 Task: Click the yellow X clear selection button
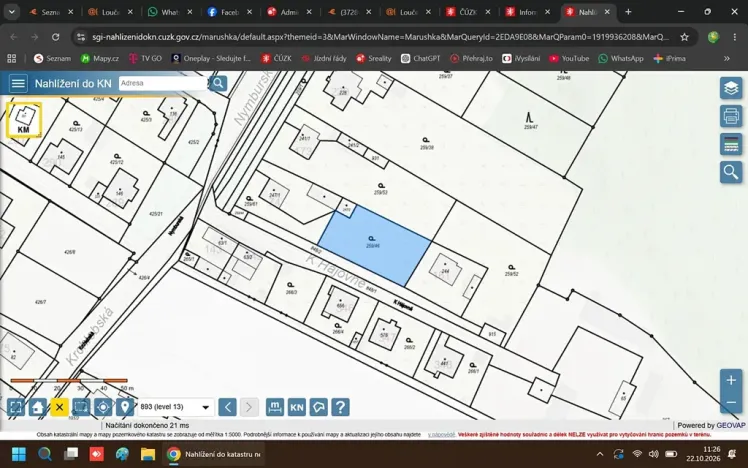click(x=60, y=407)
